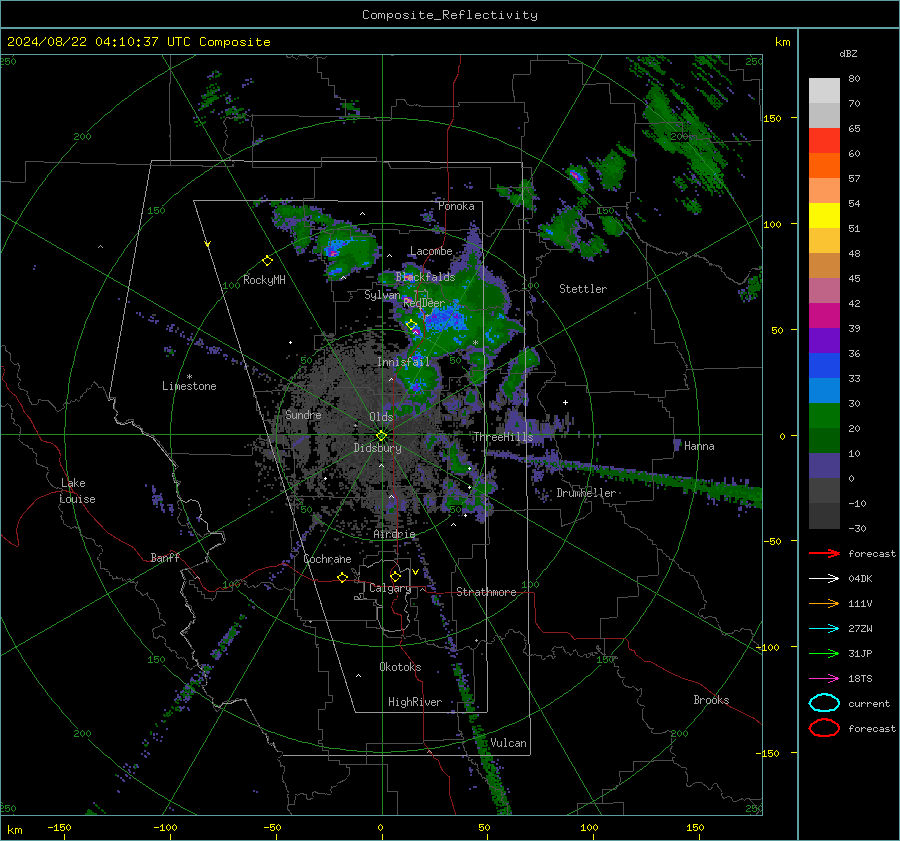Click the RedDeer city label
Image resolution: width=900 pixels, height=841 pixels.
424,303
